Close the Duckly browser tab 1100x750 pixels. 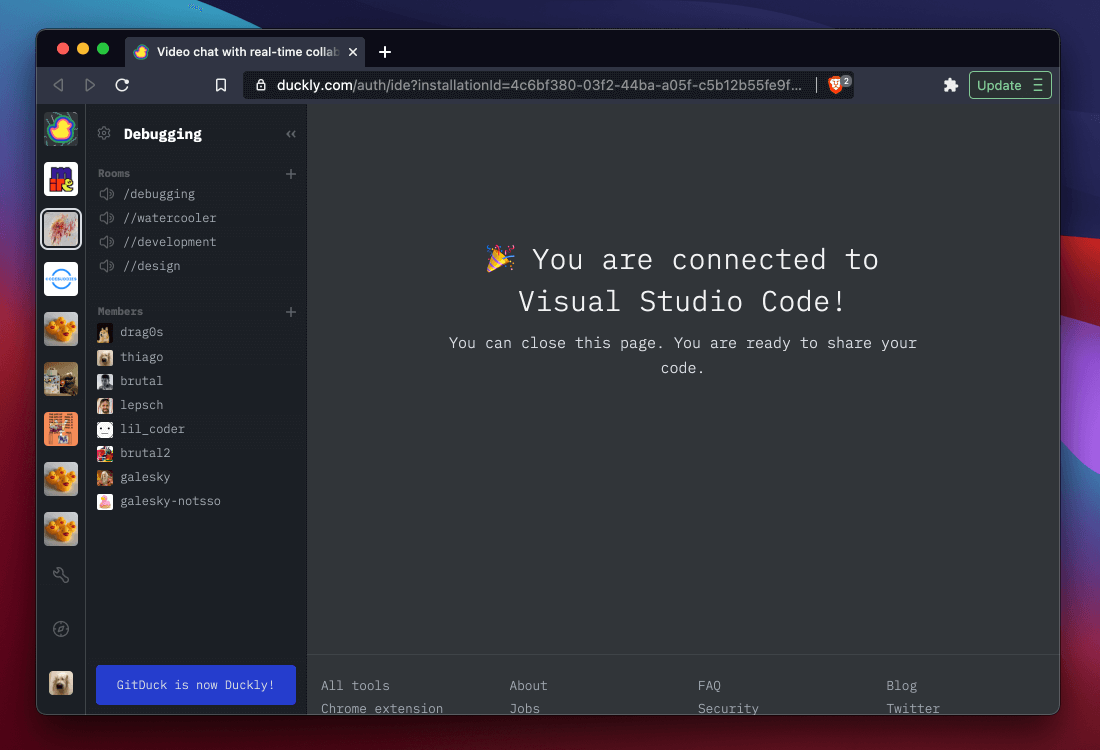353,52
